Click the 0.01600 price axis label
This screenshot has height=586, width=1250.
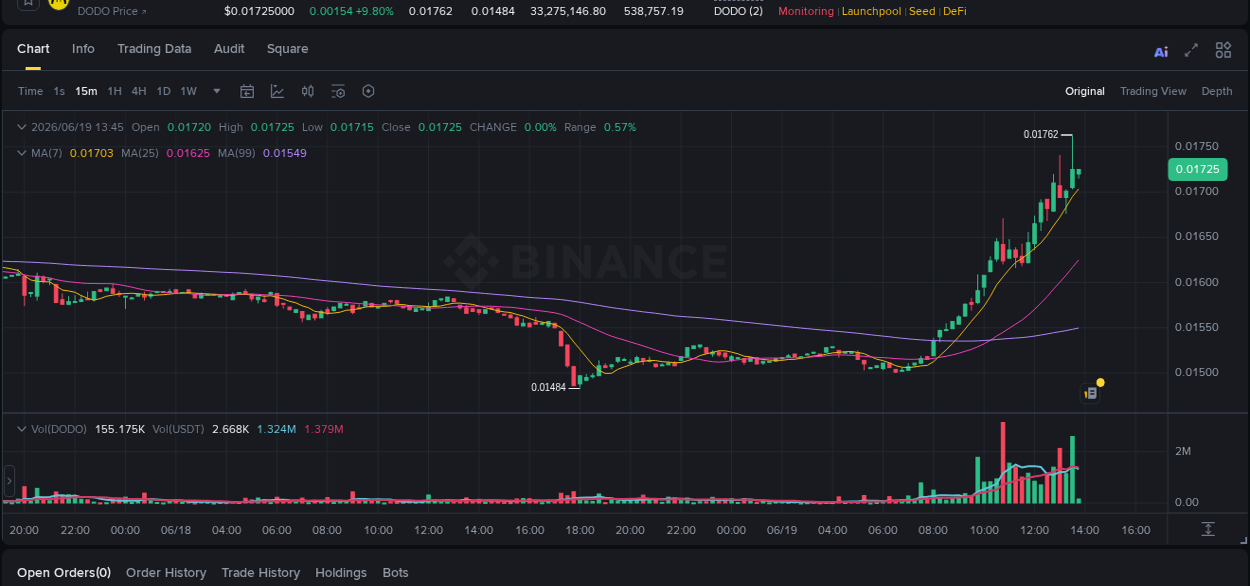[1196, 282]
